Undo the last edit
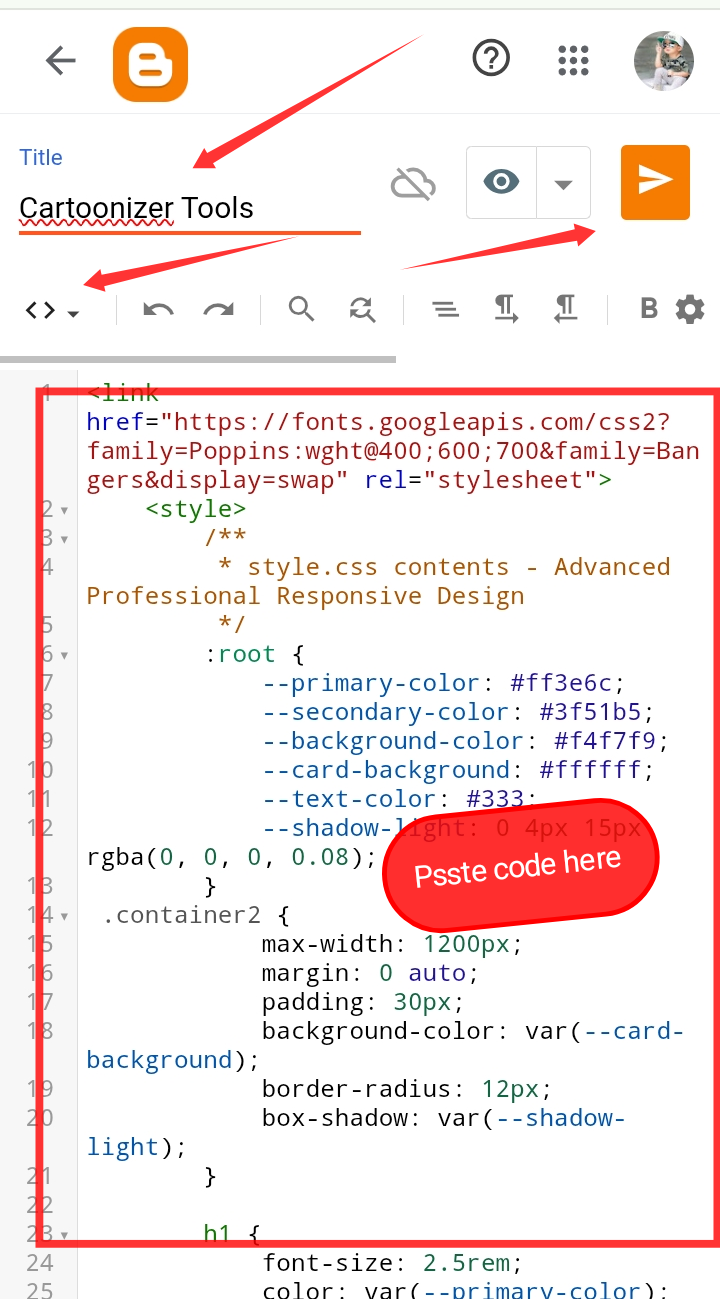Screen dimensions: 720x1299 pyautogui.click(x=158, y=310)
